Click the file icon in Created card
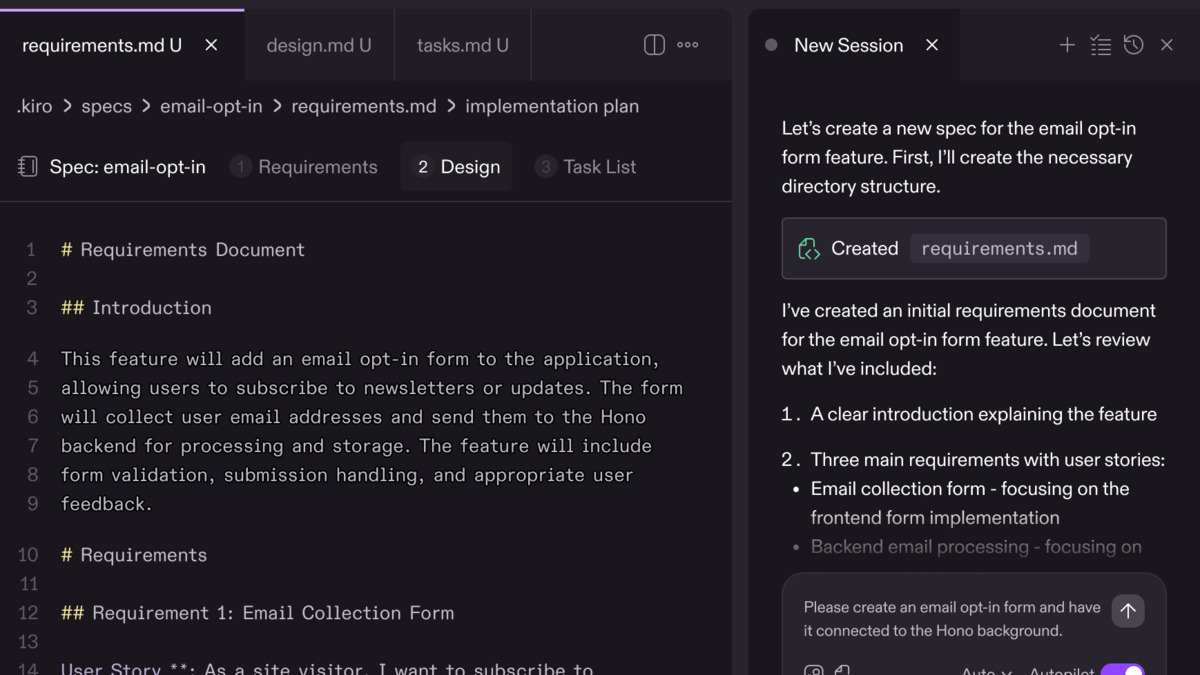1200x675 pixels. pos(809,249)
